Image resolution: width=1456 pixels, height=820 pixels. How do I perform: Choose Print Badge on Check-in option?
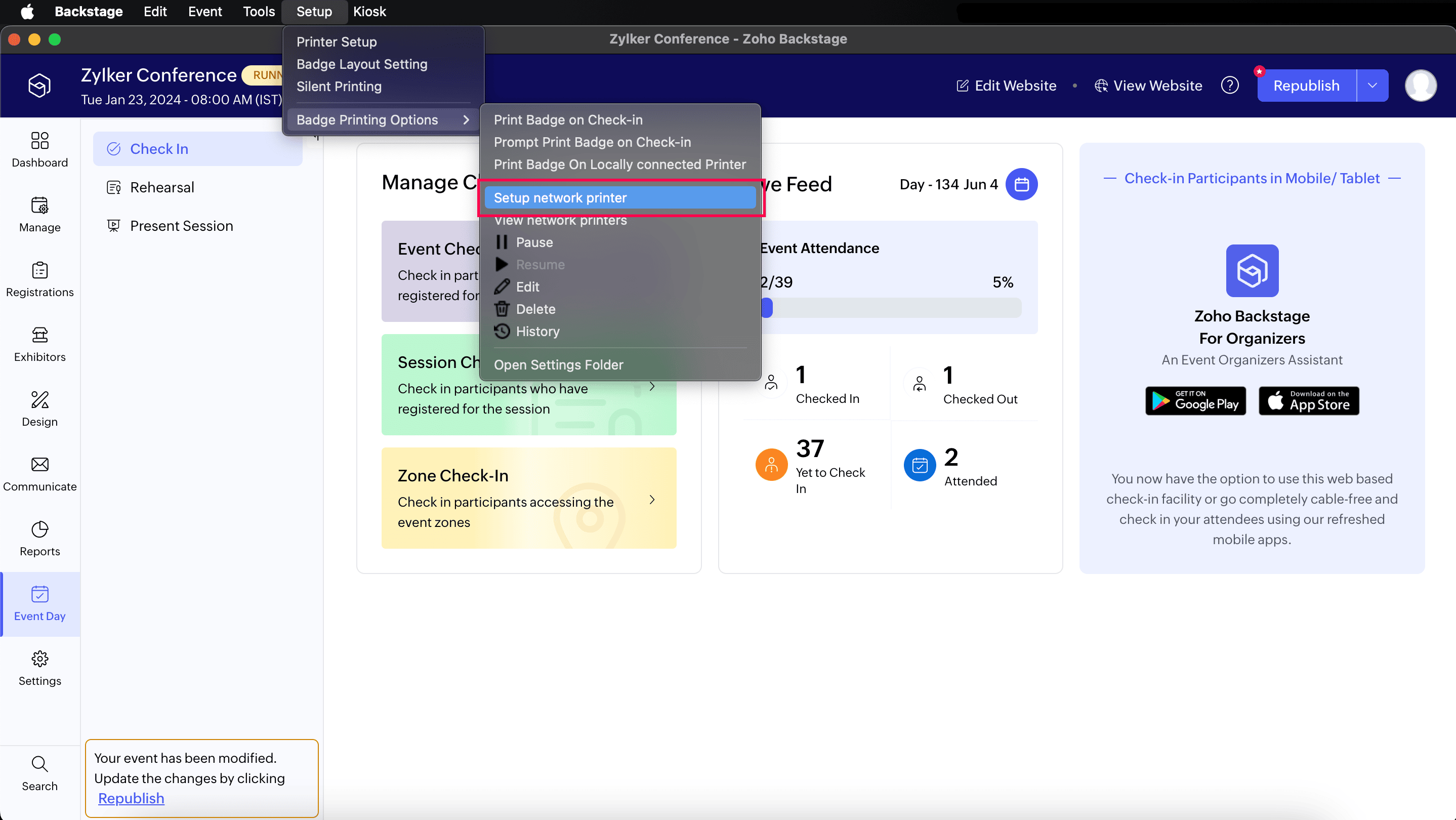tap(568, 120)
